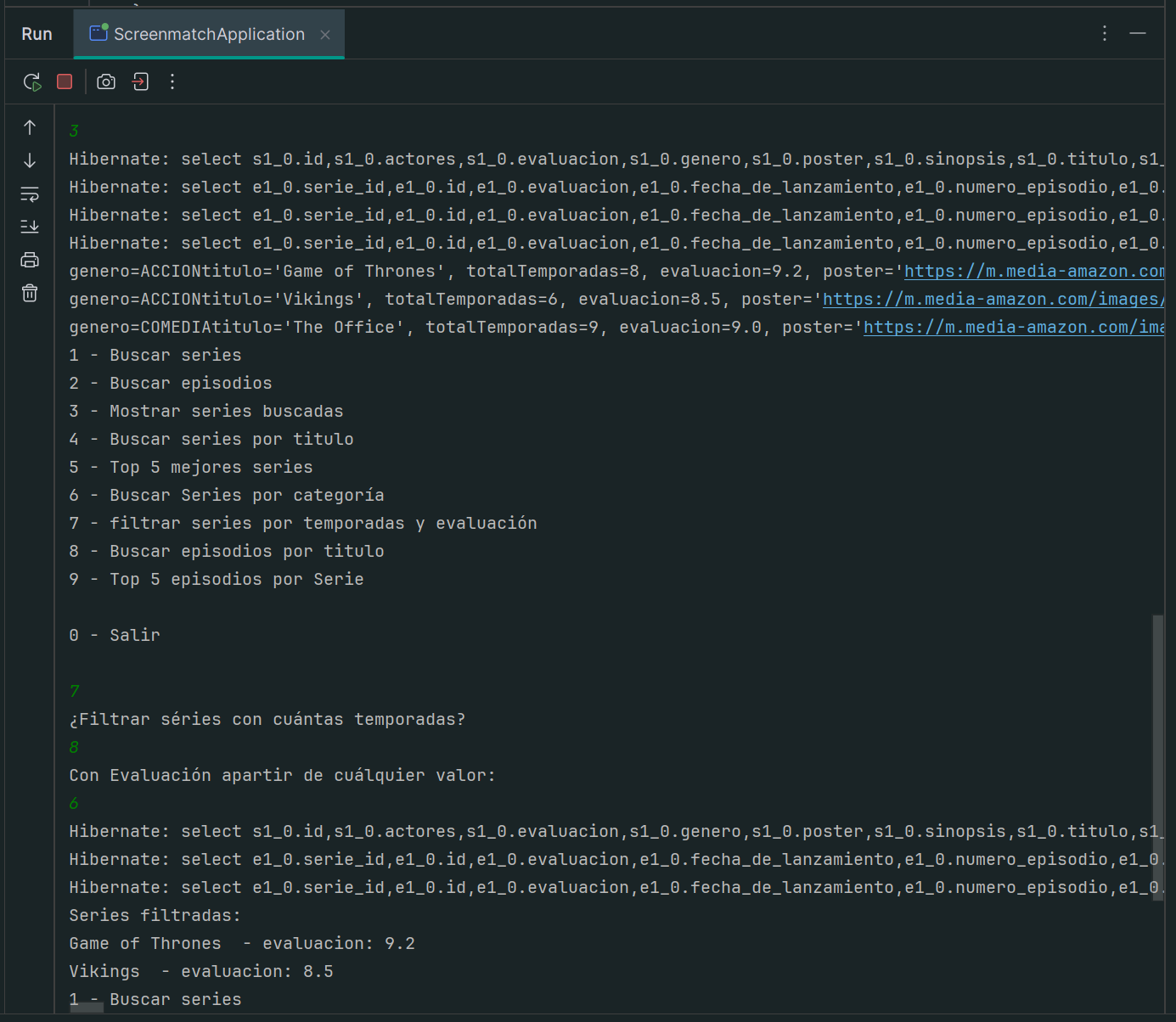Stop the running application

[65, 81]
